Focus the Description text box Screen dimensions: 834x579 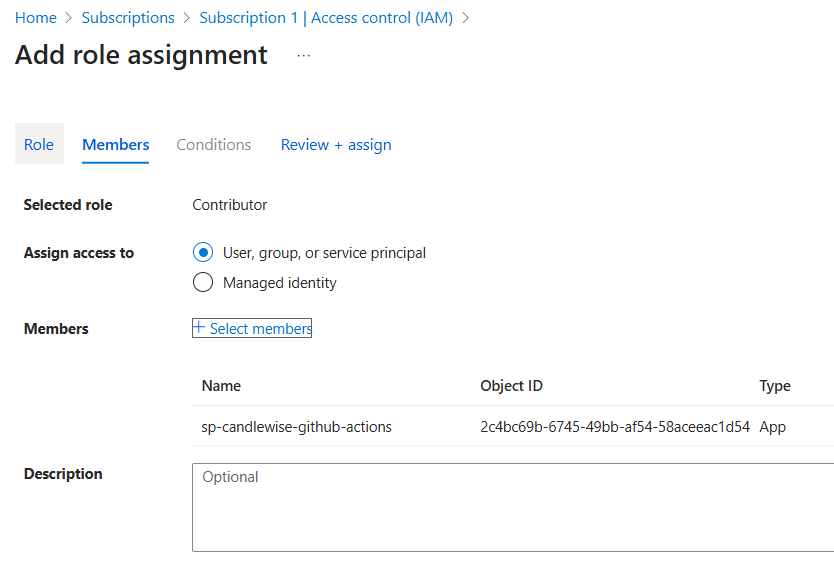click(512, 507)
